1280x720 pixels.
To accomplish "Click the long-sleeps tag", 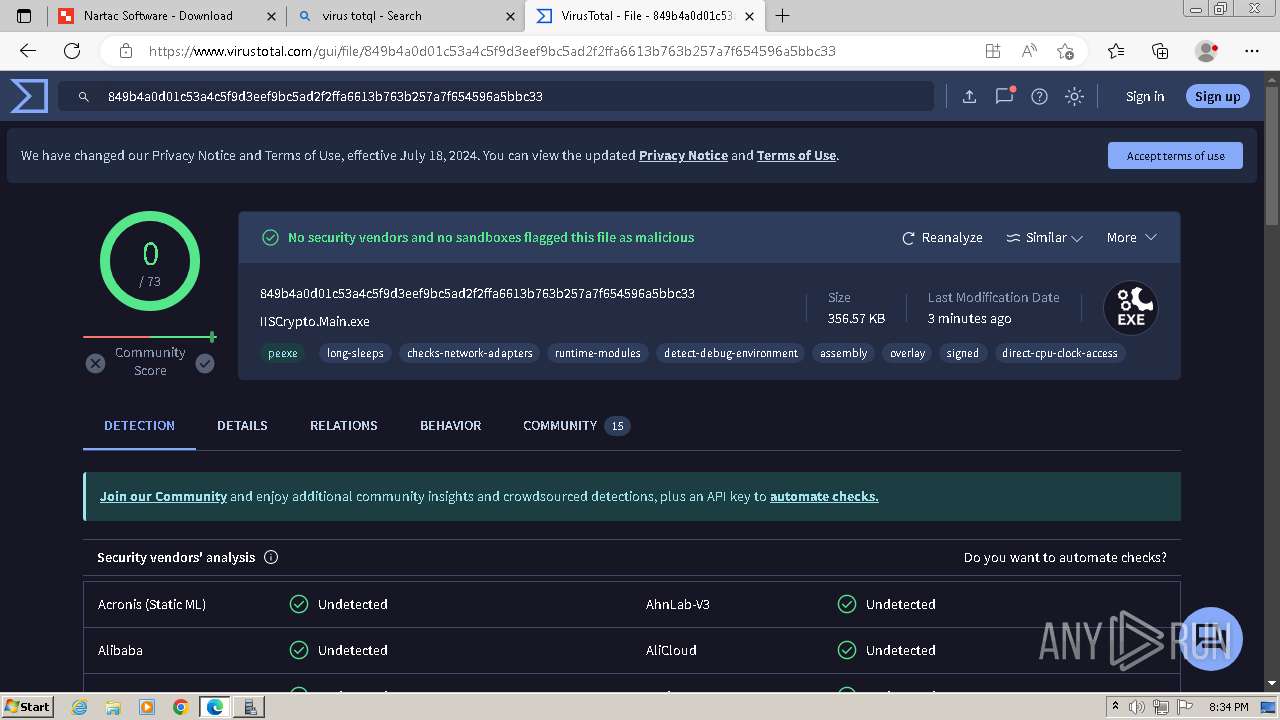I will [x=355, y=353].
